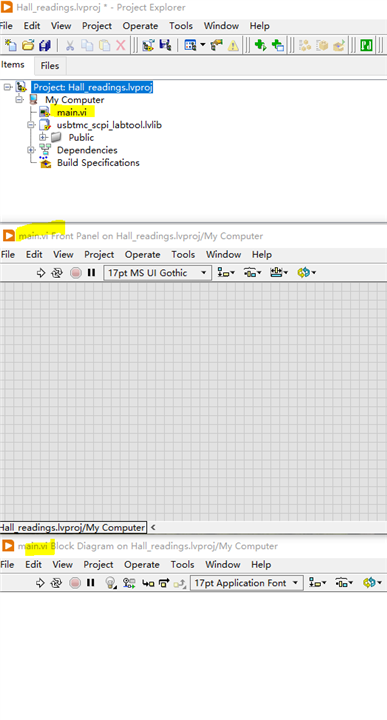This screenshot has height=720, width=387.
Task: Toggle Highlight Execution light bulb
Action: tap(110, 583)
